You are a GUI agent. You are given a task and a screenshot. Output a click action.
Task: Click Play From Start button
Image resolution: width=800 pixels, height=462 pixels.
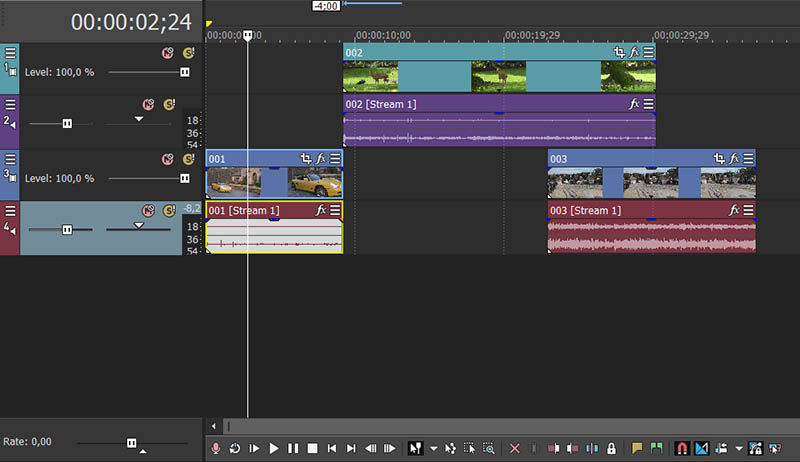254,448
